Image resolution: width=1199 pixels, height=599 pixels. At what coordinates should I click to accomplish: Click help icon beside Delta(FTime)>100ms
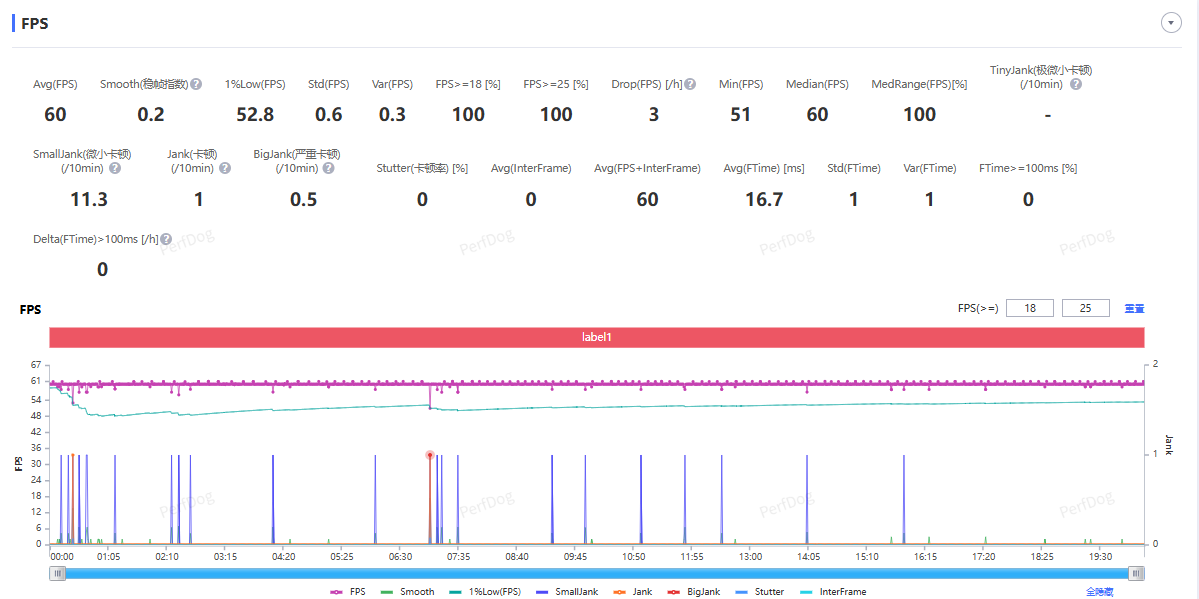(166, 239)
